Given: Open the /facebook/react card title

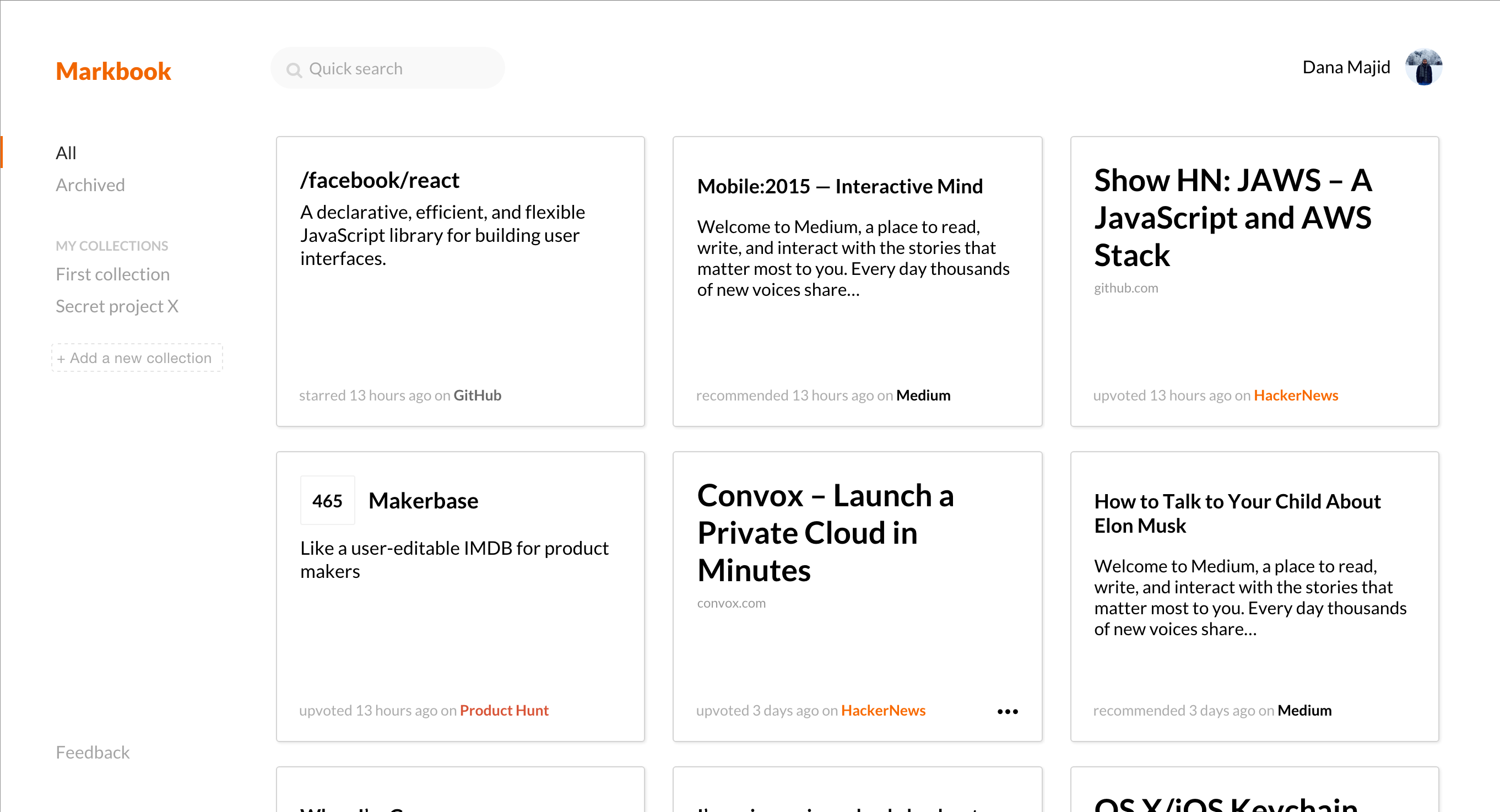Looking at the screenshot, I should (x=380, y=180).
